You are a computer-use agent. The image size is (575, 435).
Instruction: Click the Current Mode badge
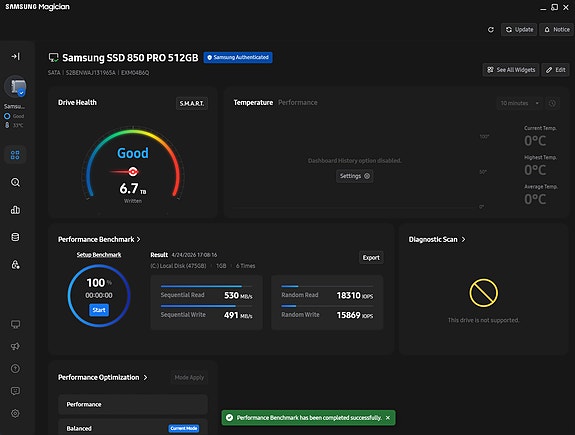(x=184, y=428)
